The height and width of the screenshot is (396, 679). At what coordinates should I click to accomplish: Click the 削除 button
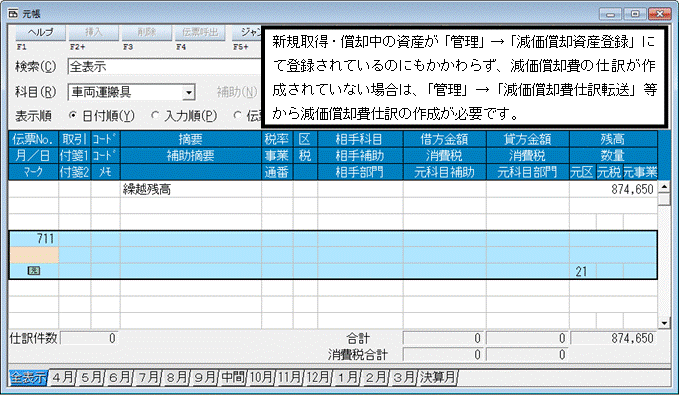[x=147, y=32]
